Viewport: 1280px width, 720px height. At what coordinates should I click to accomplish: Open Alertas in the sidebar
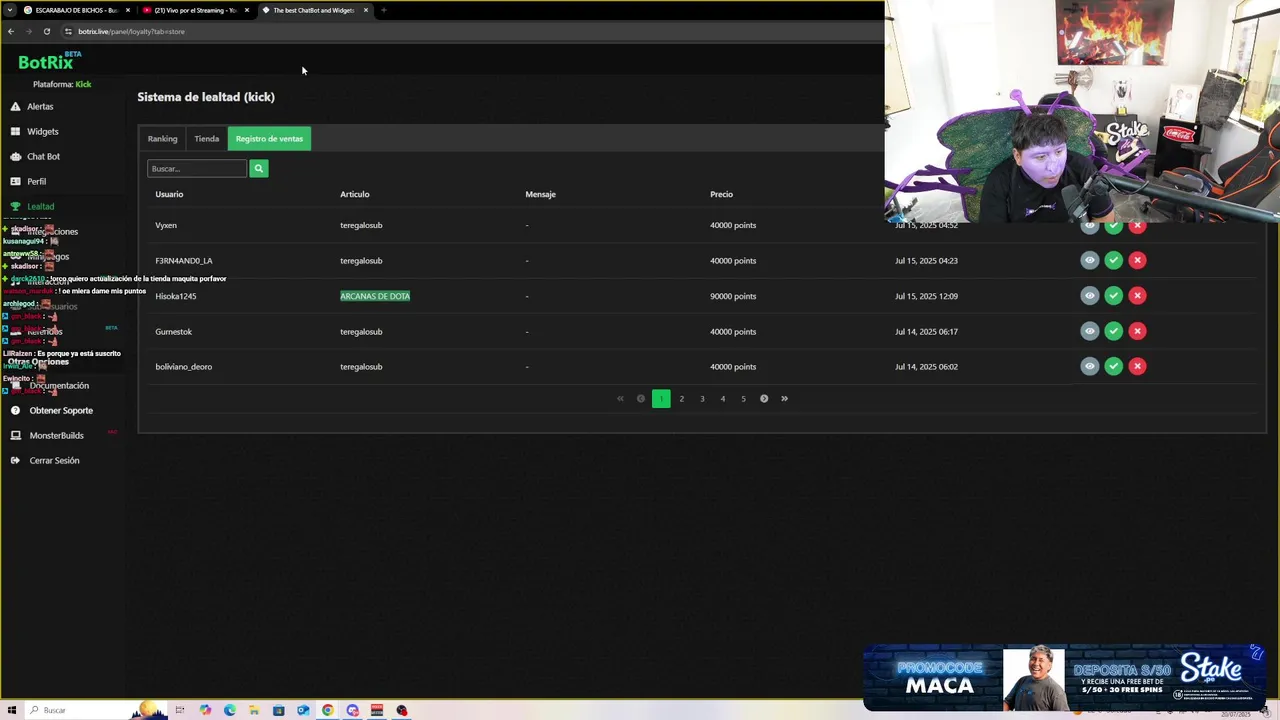40,106
